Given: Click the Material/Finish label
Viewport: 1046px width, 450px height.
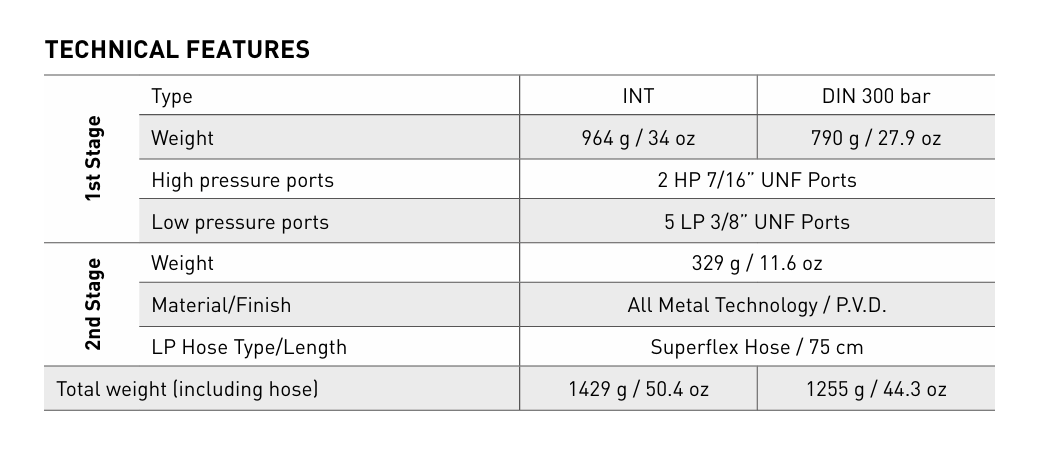Looking at the screenshot, I should (221, 305).
